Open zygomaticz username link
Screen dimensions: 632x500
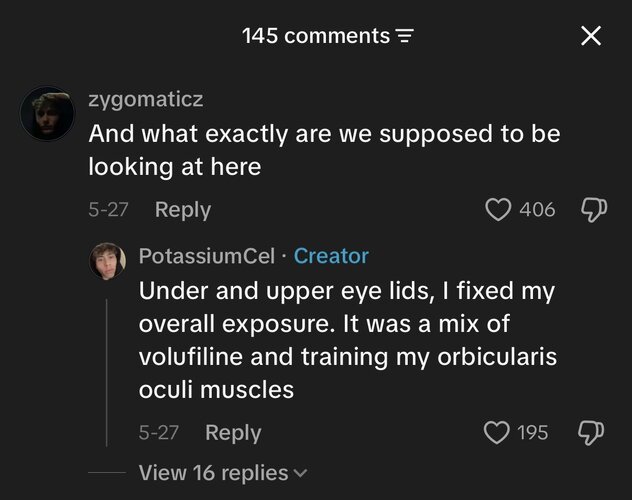pyautogui.click(x=146, y=99)
